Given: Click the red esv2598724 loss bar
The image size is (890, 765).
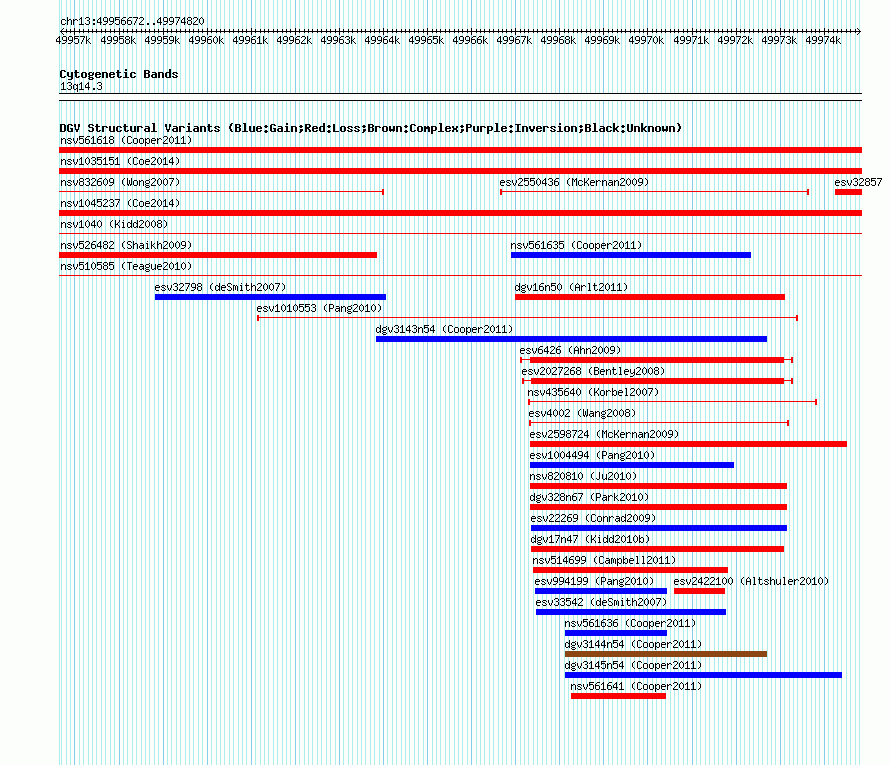Looking at the screenshot, I should 688,444.
